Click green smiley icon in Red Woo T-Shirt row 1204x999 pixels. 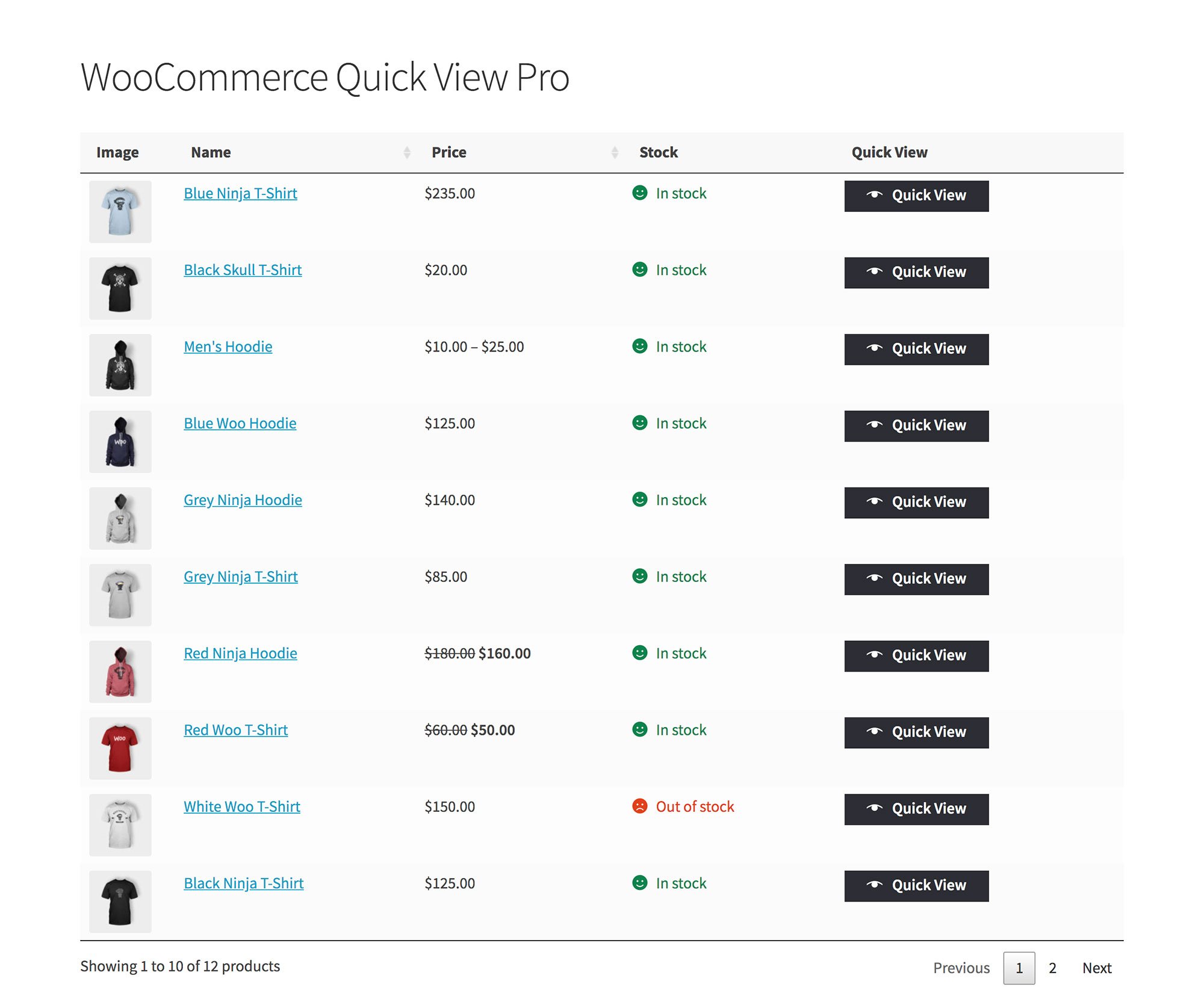(x=639, y=729)
